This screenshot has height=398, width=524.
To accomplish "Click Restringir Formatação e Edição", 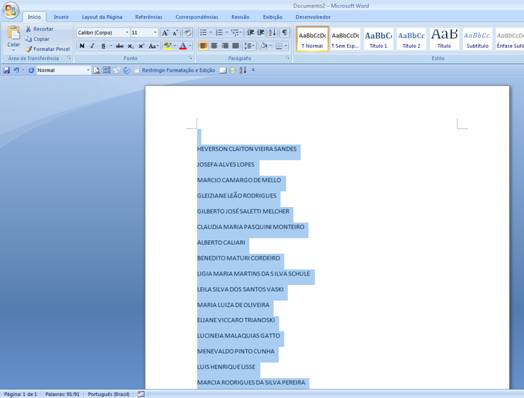I will click(175, 70).
